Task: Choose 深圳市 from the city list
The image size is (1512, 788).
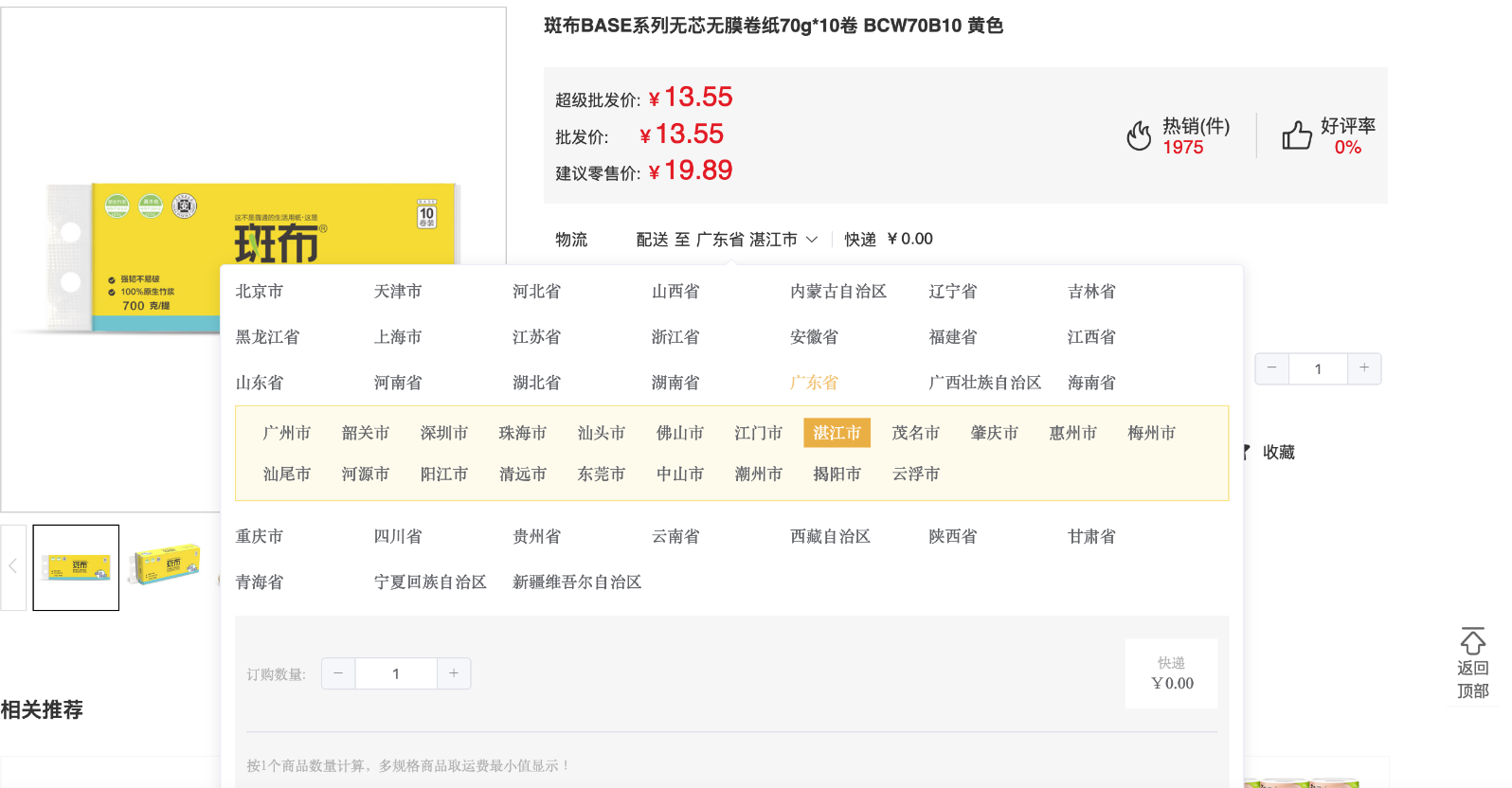Action: 444,433
